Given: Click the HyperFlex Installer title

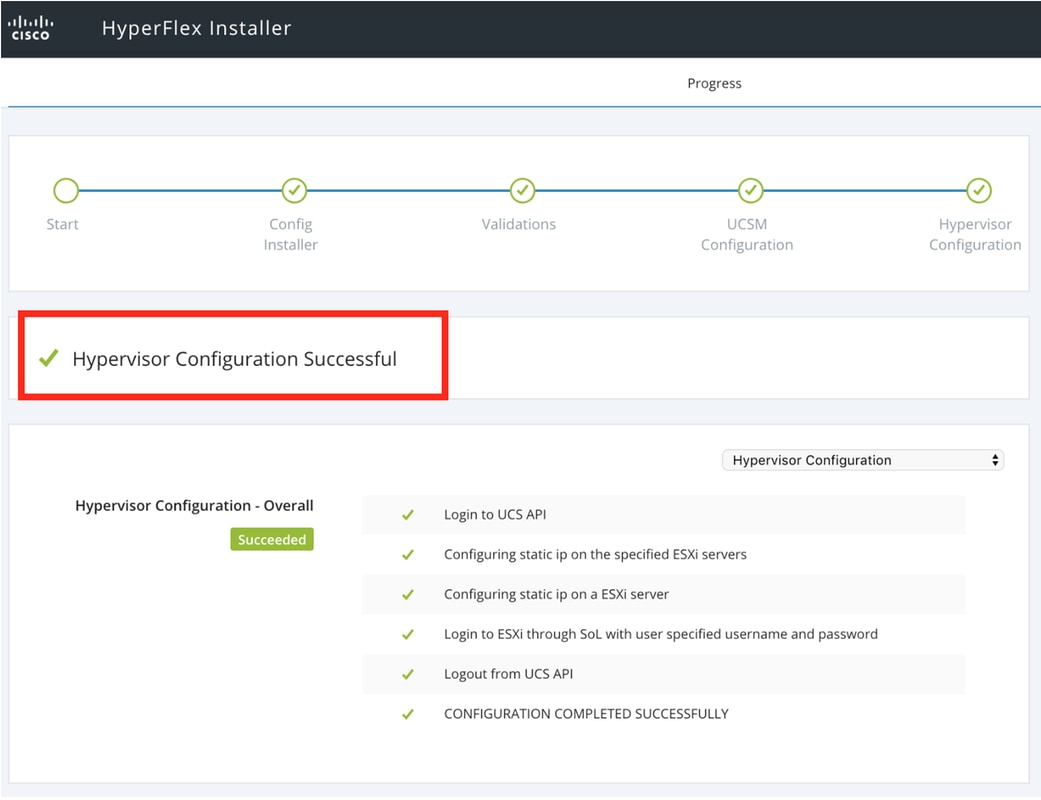Looking at the screenshot, I should point(197,28).
